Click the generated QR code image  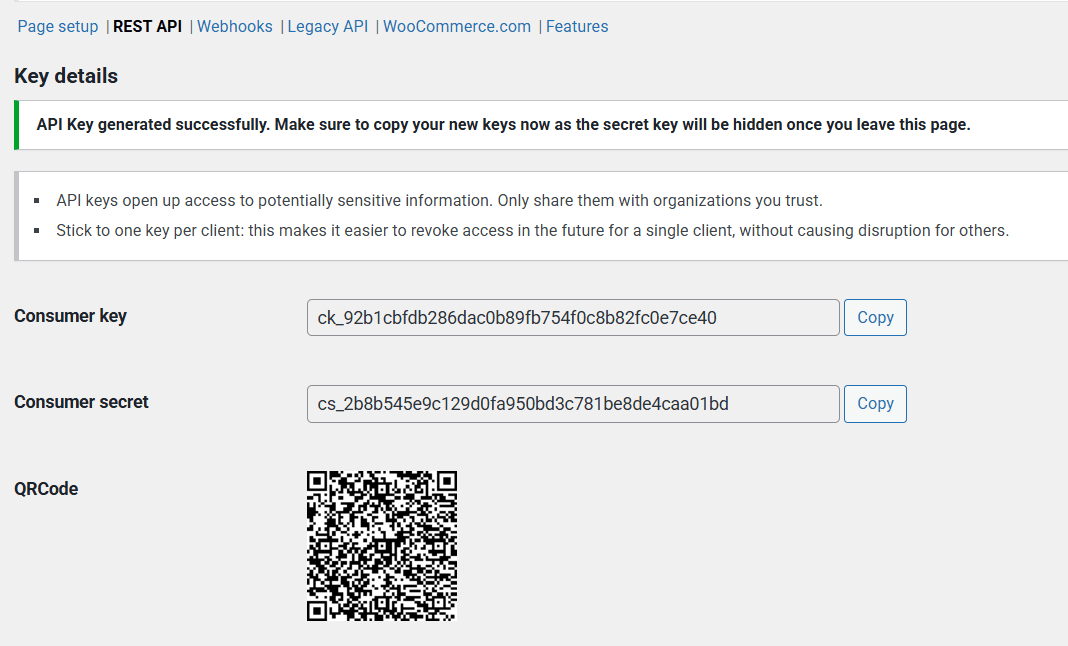click(381, 546)
